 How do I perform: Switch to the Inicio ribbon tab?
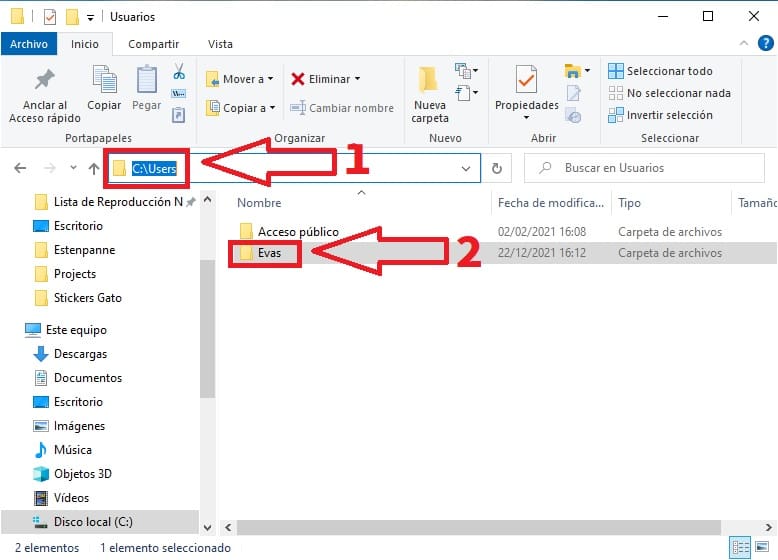[x=85, y=44]
